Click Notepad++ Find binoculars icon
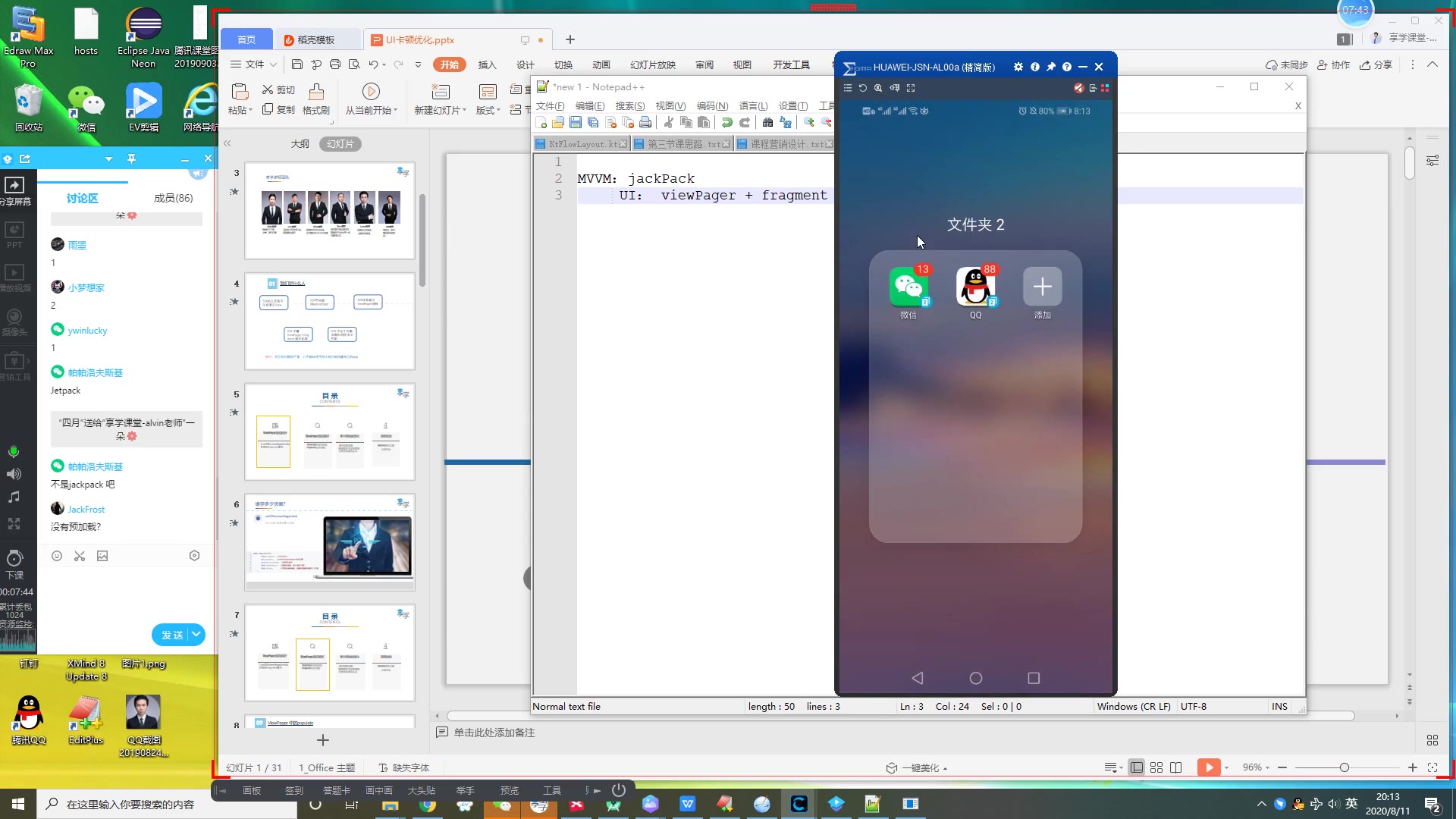This screenshot has width=1456, height=819. (x=767, y=122)
